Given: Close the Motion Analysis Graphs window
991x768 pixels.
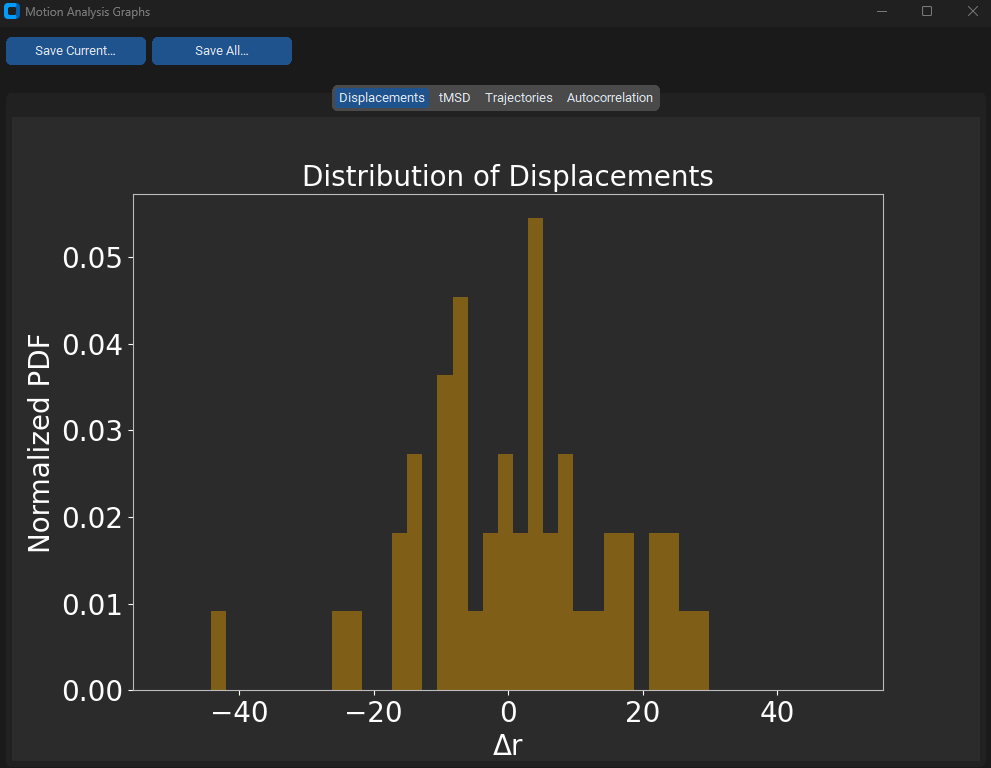Looking at the screenshot, I should (971, 12).
